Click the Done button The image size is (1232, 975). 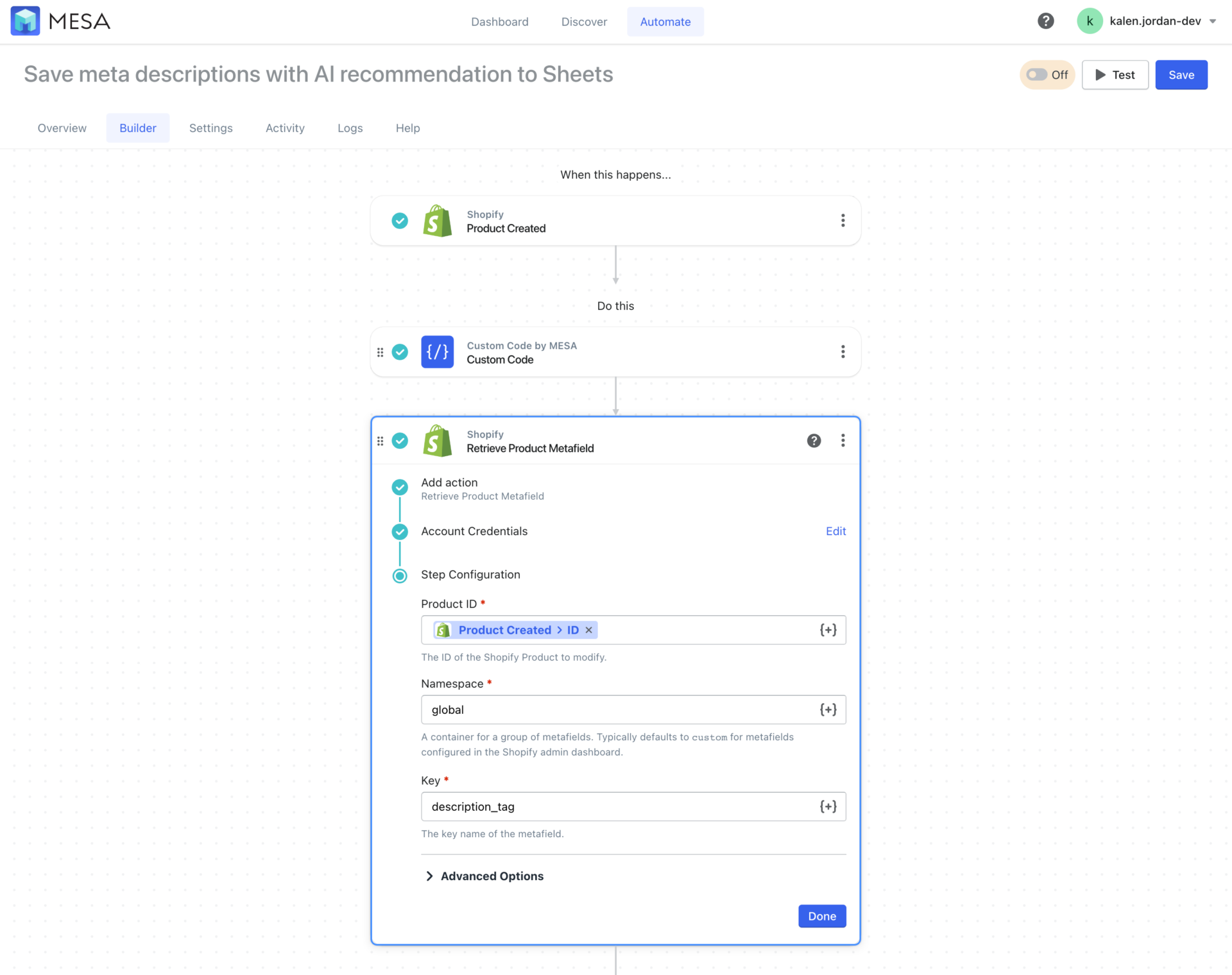[822, 916]
